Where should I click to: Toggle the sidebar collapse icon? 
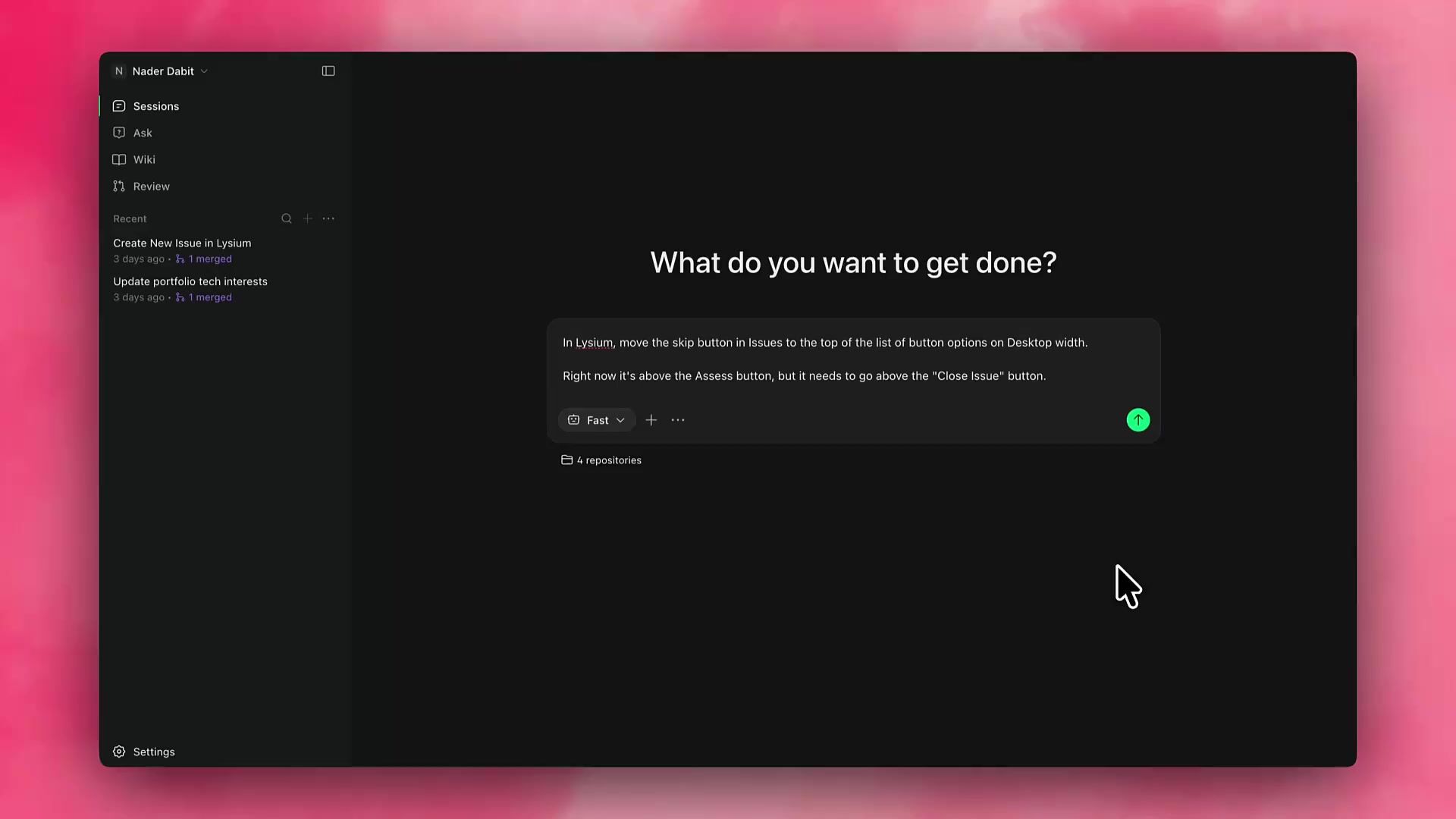pos(328,71)
